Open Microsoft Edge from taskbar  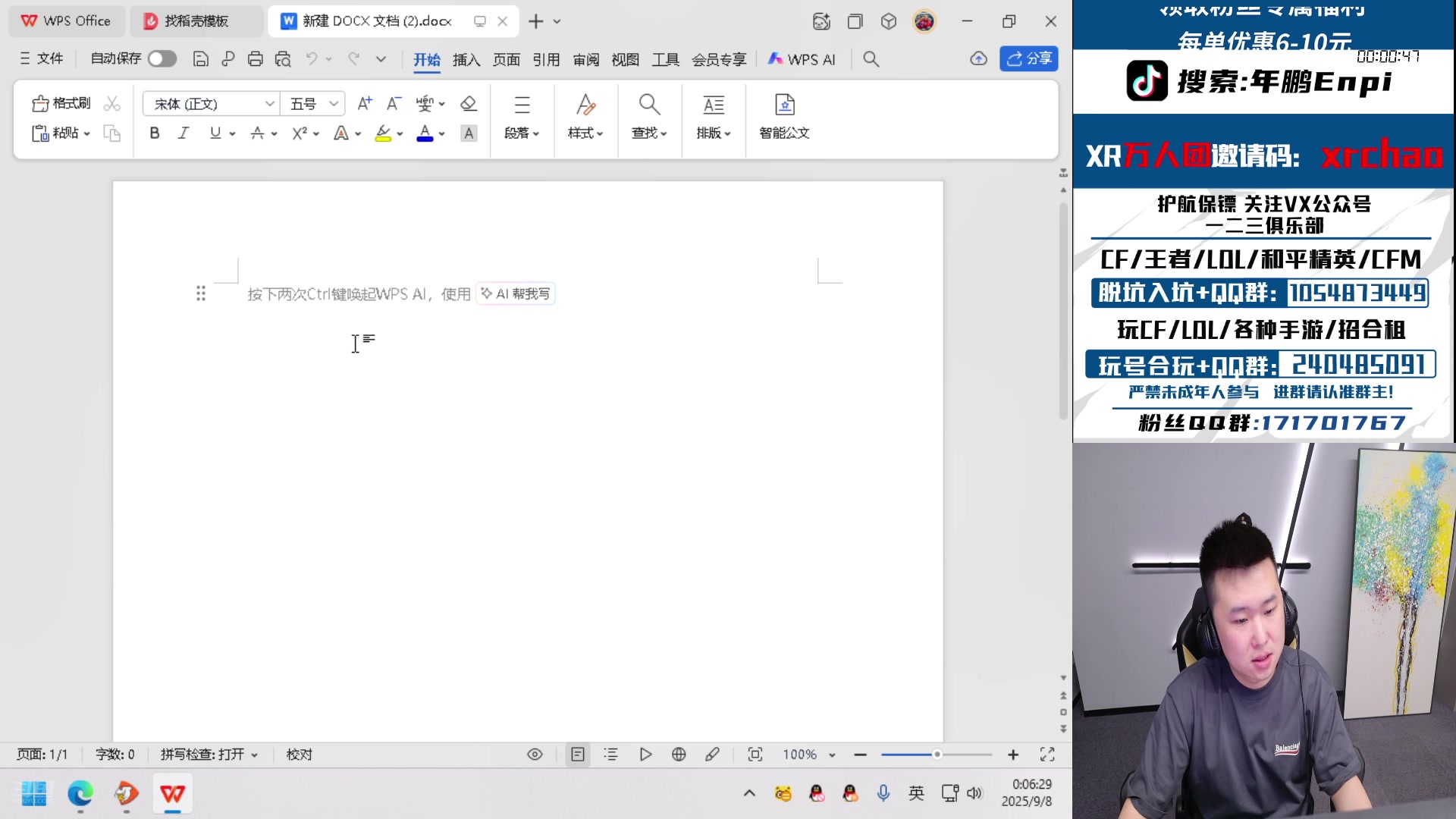80,794
